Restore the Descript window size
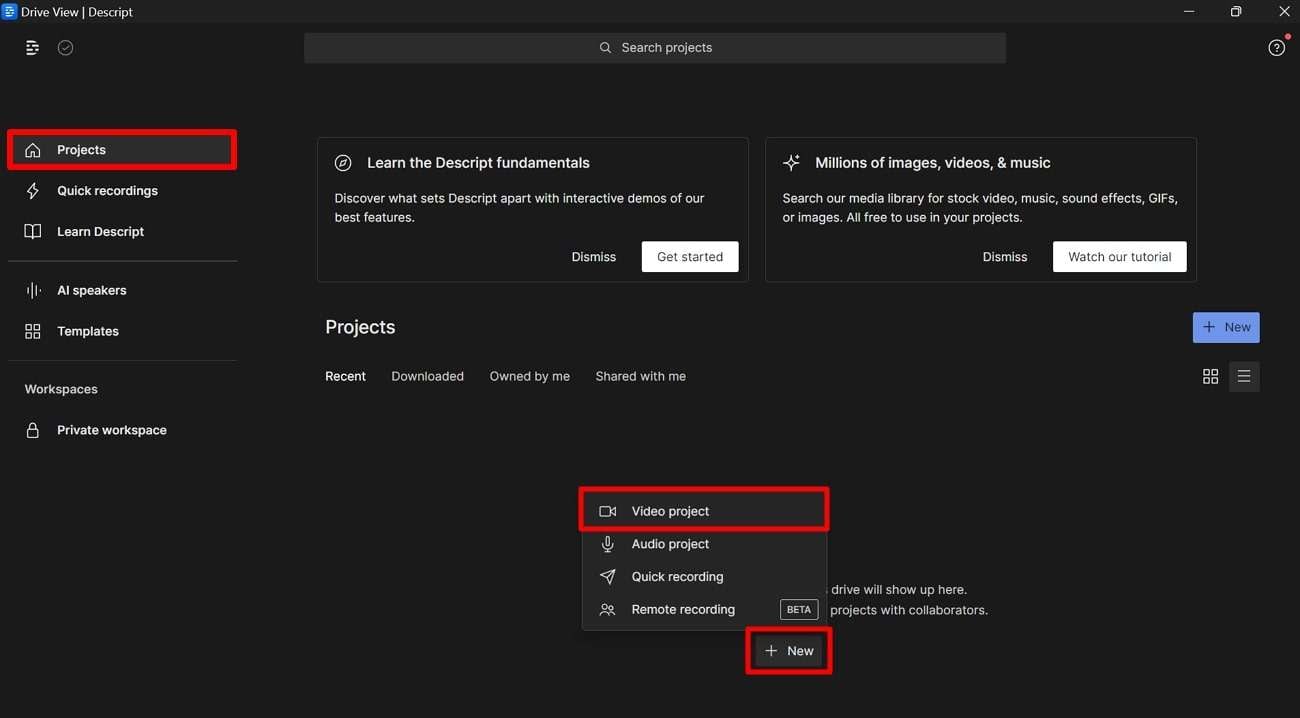This screenshot has width=1300, height=718. 1236,12
